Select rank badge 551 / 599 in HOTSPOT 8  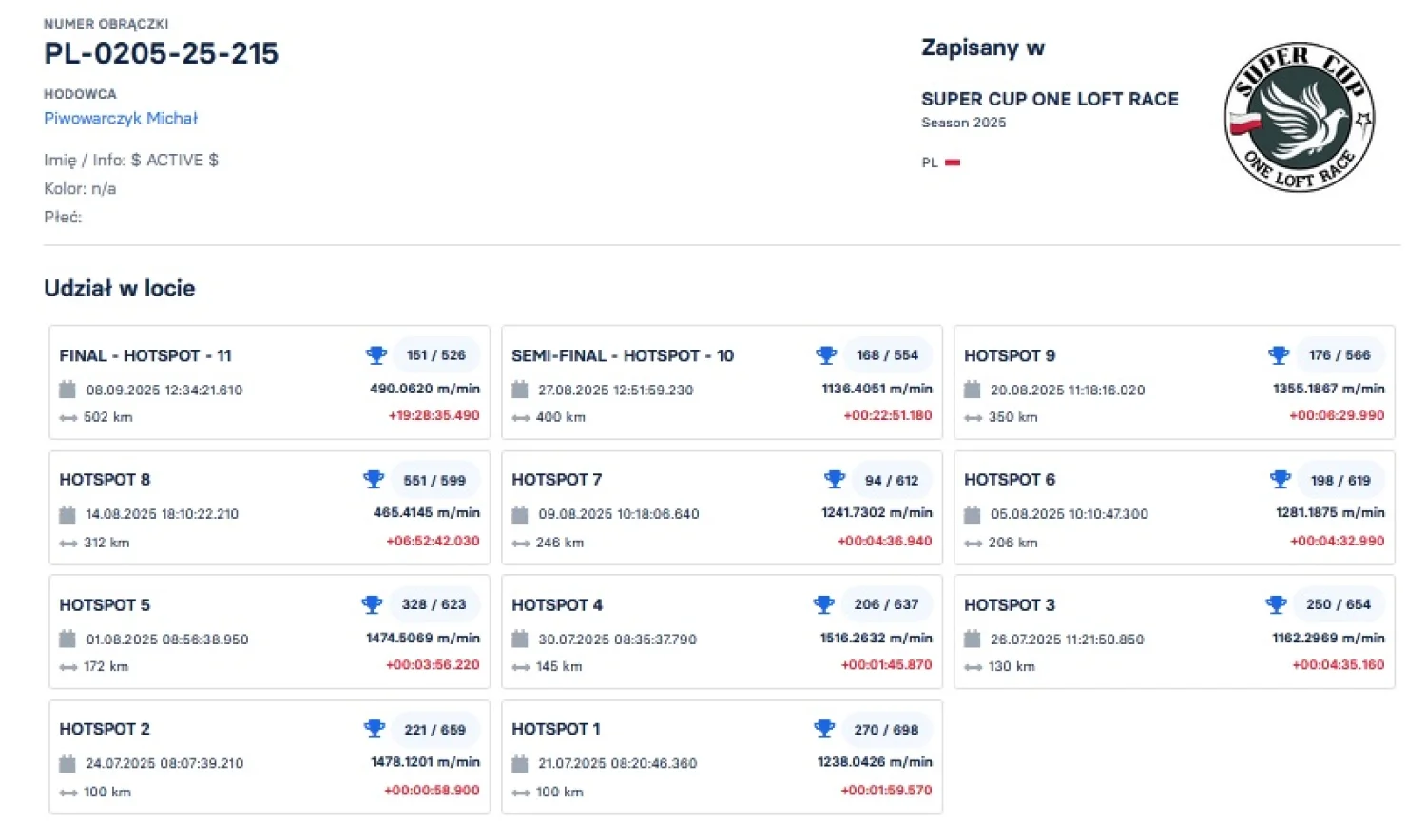(x=434, y=480)
